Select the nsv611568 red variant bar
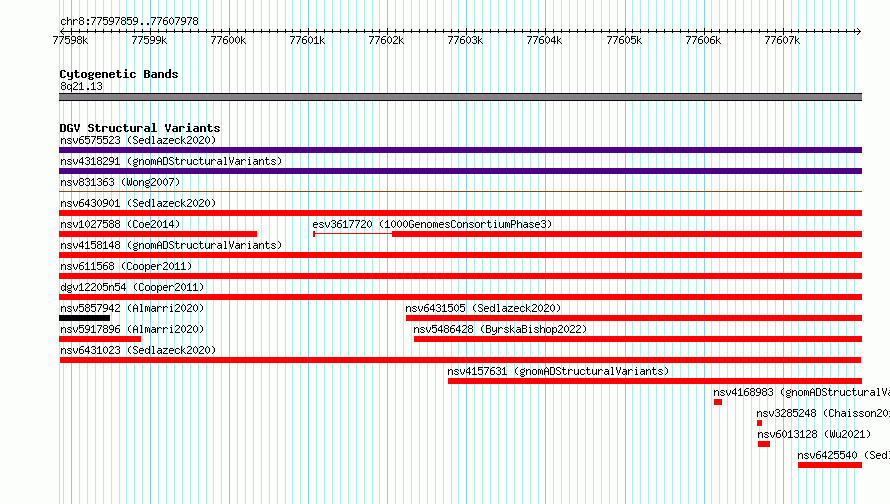 460,276
